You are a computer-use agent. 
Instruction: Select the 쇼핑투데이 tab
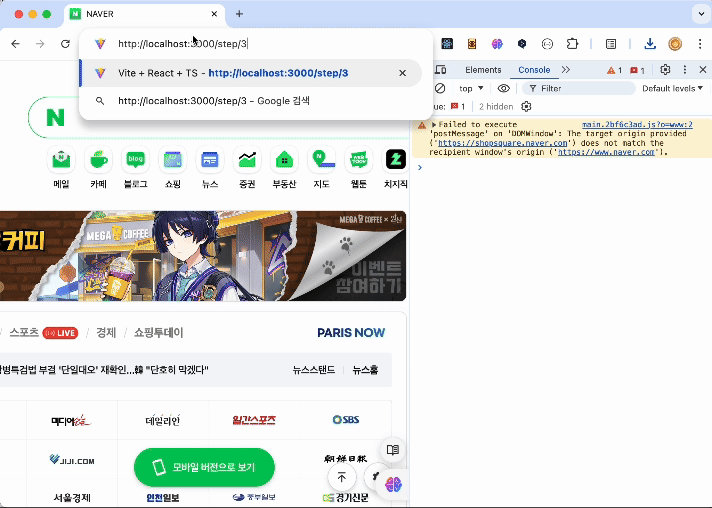[158, 332]
